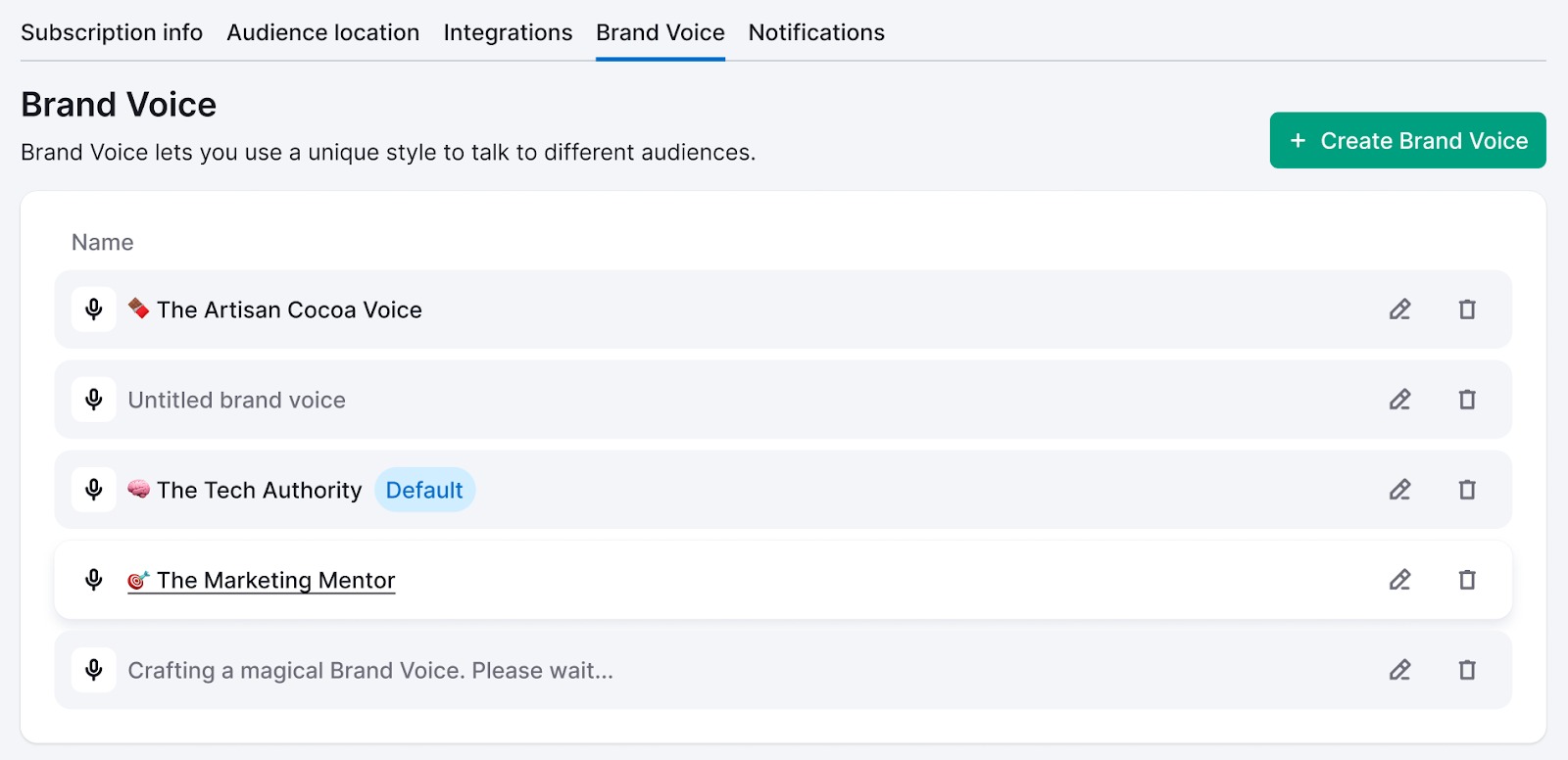Open the Notifications tab
The image size is (1568, 760).
pyautogui.click(x=816, y=32)
